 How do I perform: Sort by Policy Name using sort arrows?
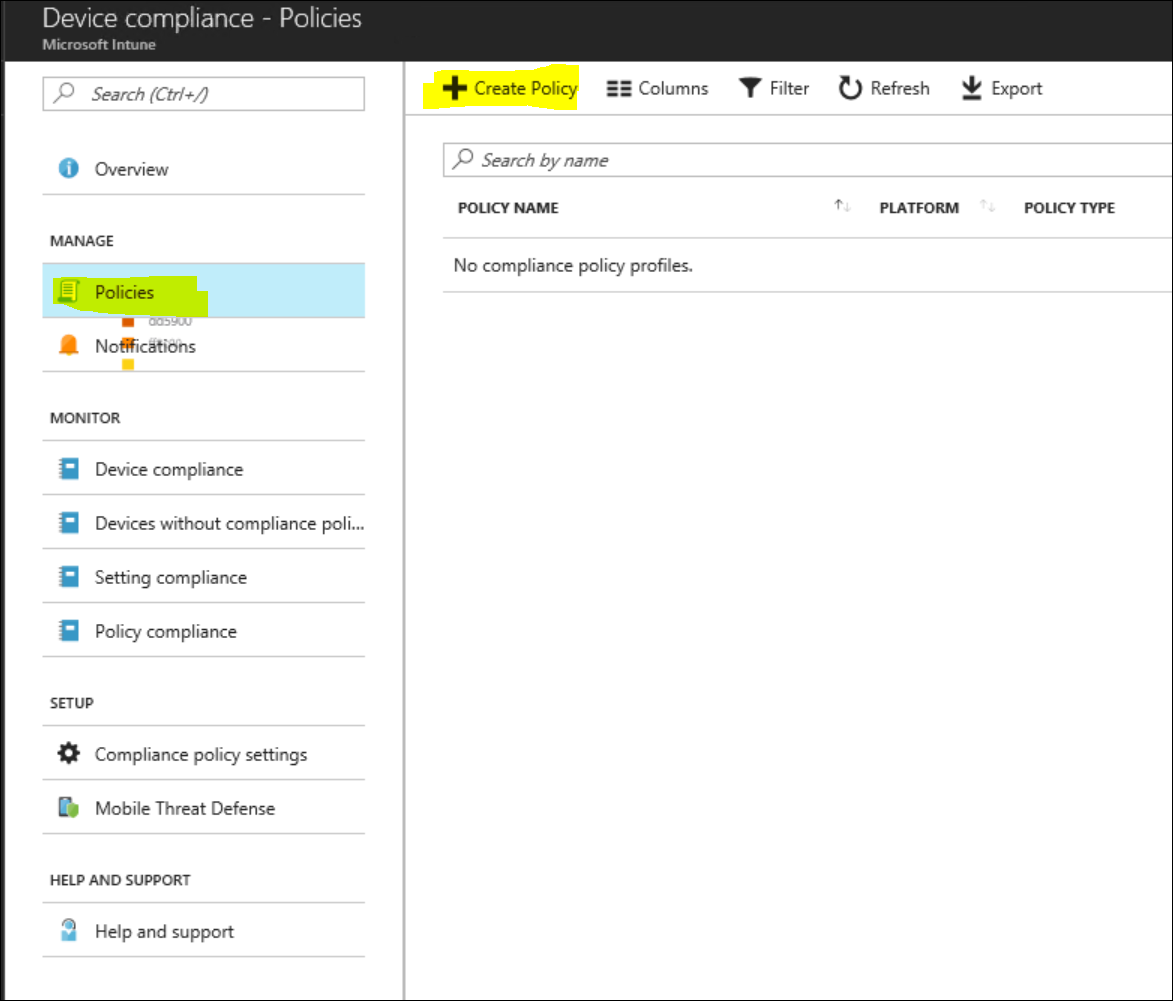coord(842,206)
